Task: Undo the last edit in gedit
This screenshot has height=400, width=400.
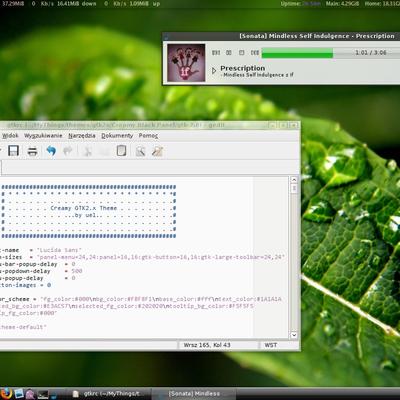Action: tap(51, 151)
